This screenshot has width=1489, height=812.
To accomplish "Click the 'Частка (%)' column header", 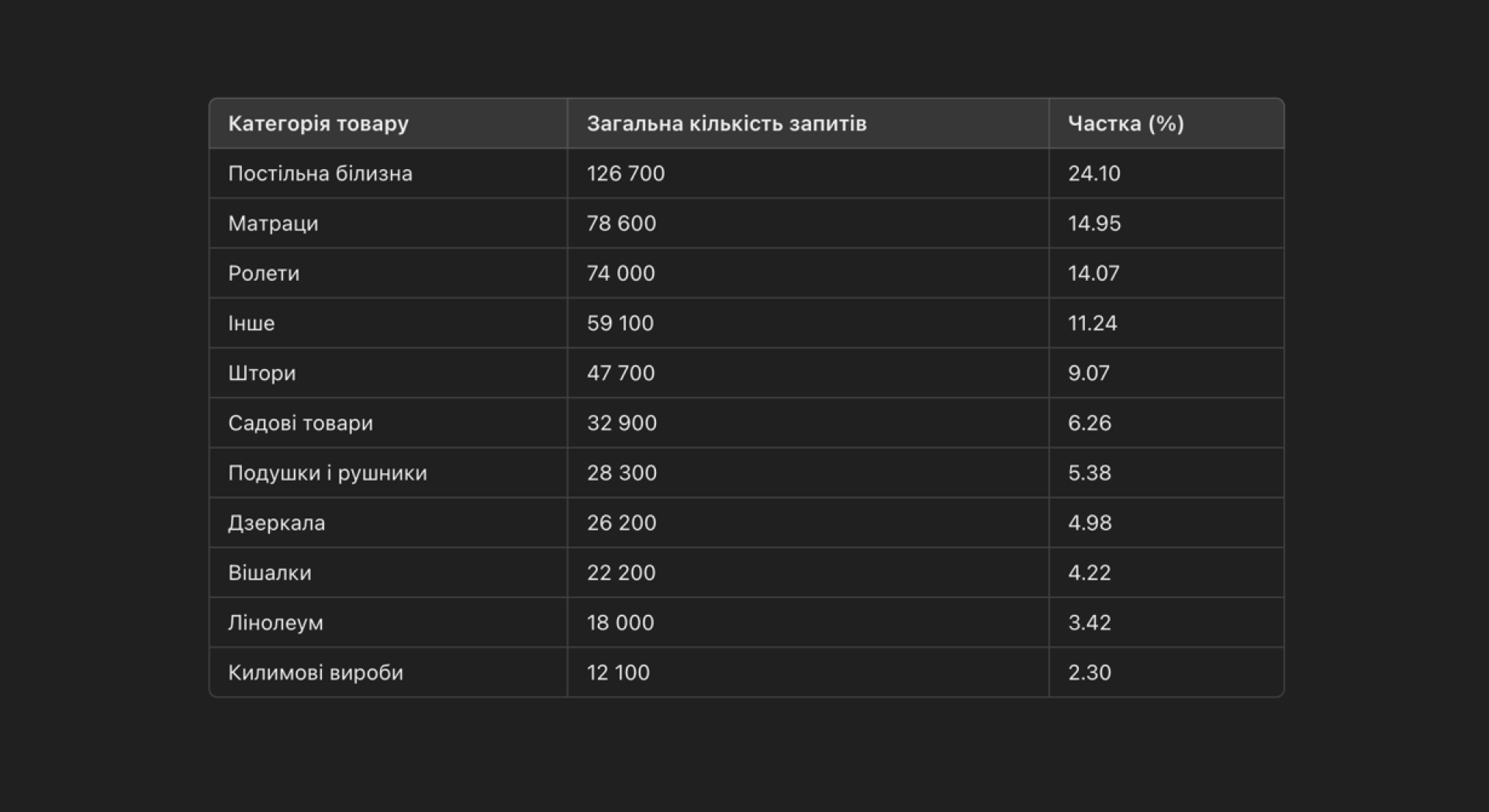I will 1166,123.
